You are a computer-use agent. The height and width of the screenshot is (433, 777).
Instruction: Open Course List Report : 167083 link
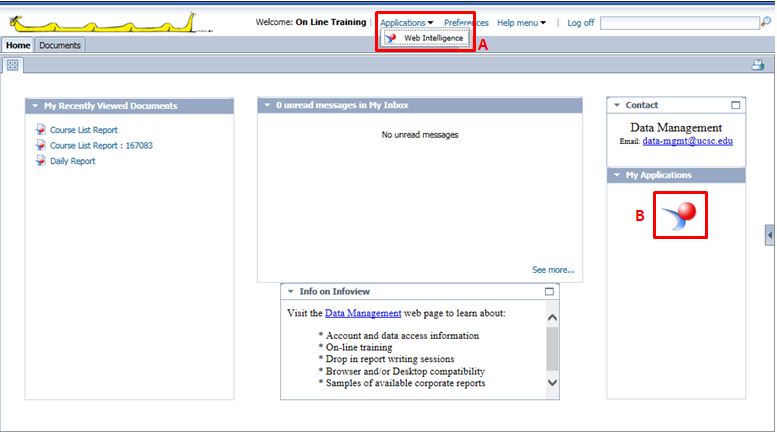pos(101,145)
